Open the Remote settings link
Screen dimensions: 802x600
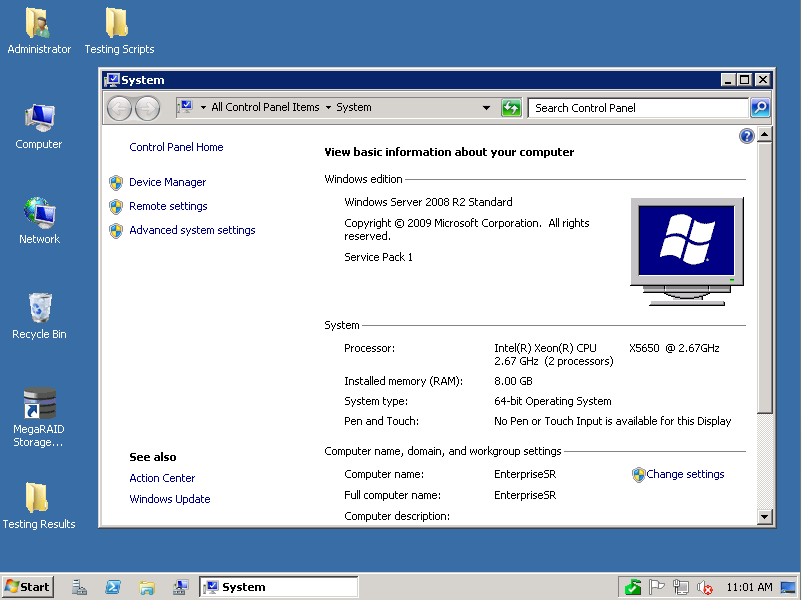tap(168, 206)
